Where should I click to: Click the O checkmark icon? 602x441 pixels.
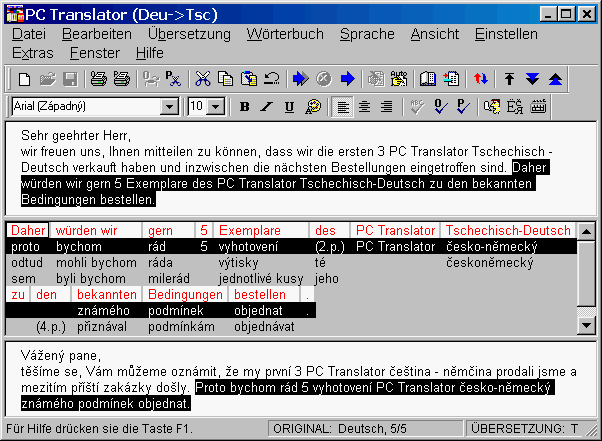point(440,107)
